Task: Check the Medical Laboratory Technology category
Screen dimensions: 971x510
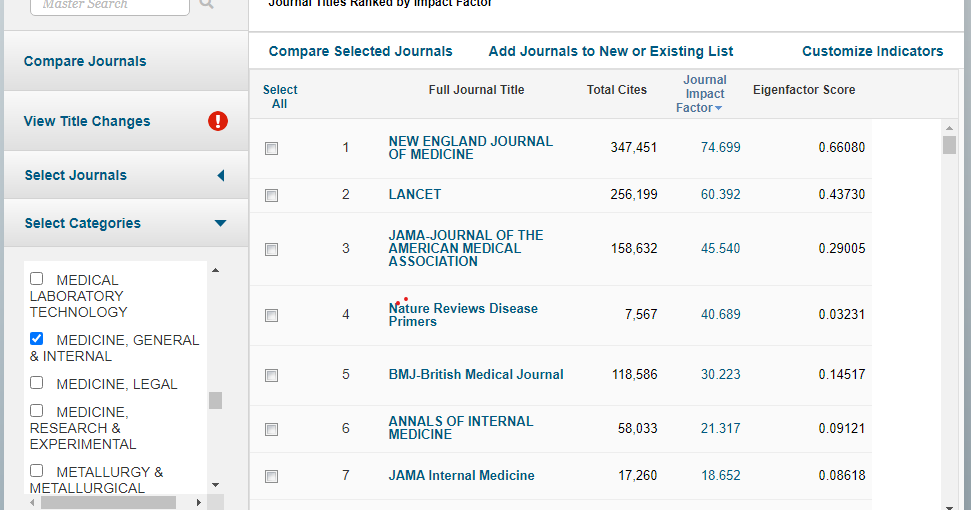Action: point(37,280)
